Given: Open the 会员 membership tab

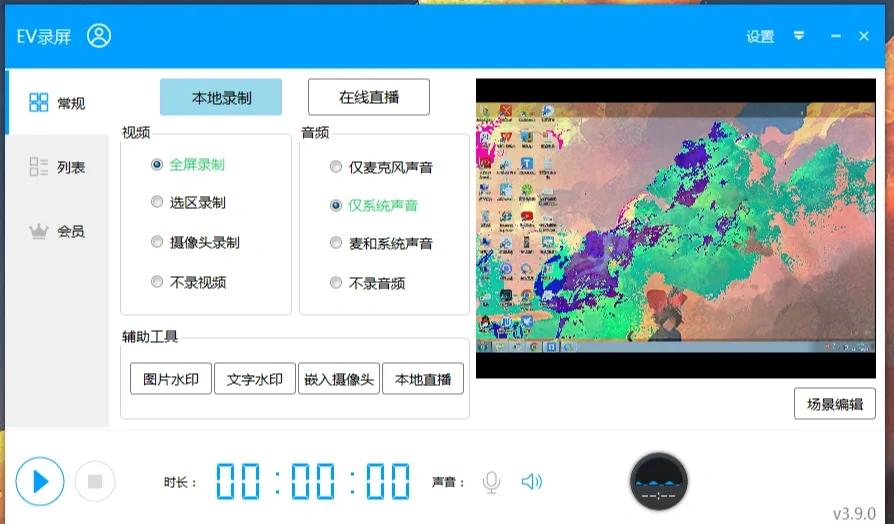Looking at the screenshot, I should 57,231.
